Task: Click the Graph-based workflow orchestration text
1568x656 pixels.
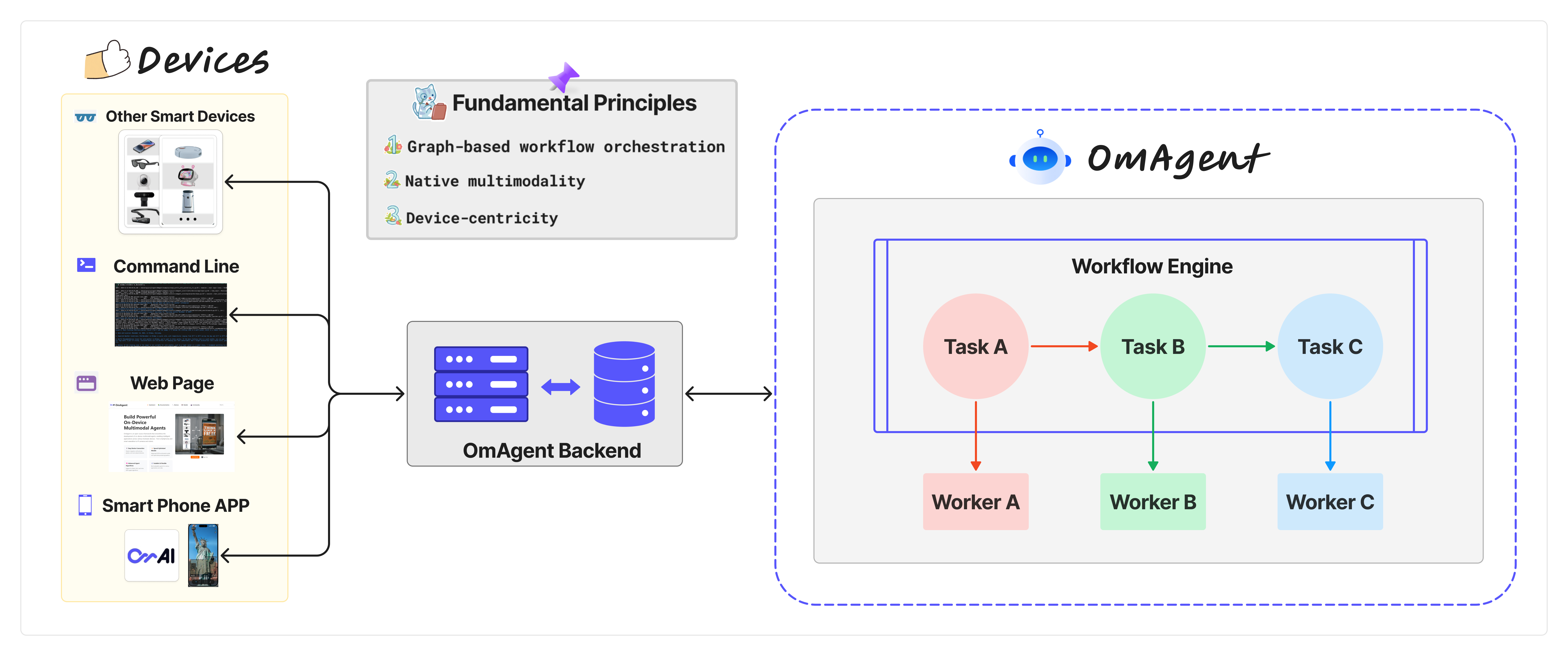Action: [x=566, y=147]
